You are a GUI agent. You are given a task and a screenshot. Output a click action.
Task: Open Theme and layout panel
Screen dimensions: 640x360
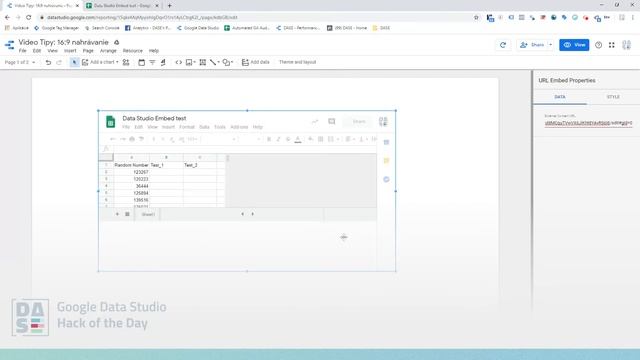(x=297, y=62)
